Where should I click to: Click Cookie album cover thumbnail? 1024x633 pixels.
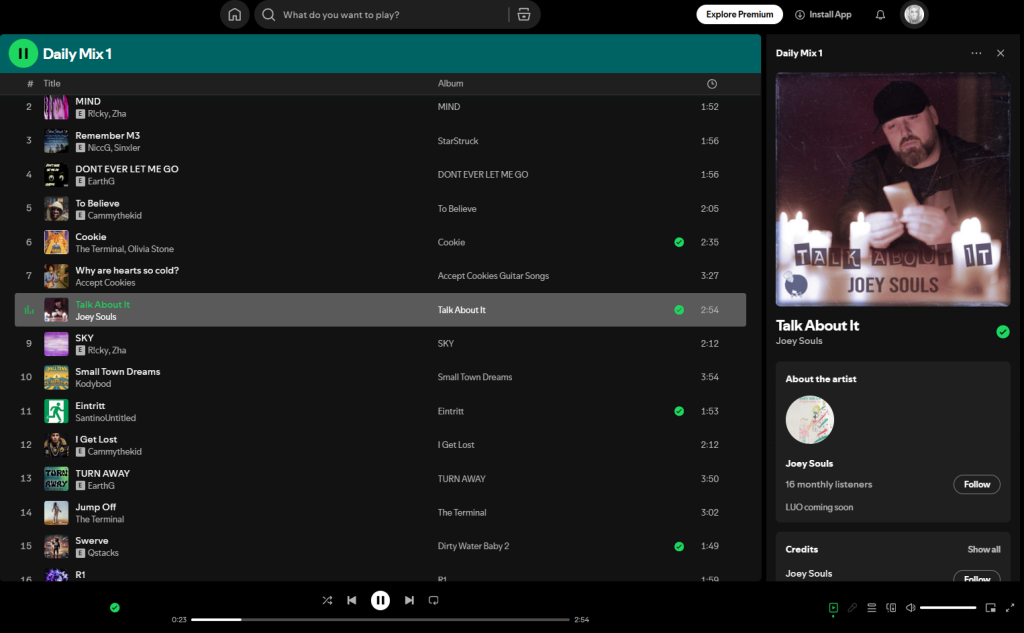(56, 242)
